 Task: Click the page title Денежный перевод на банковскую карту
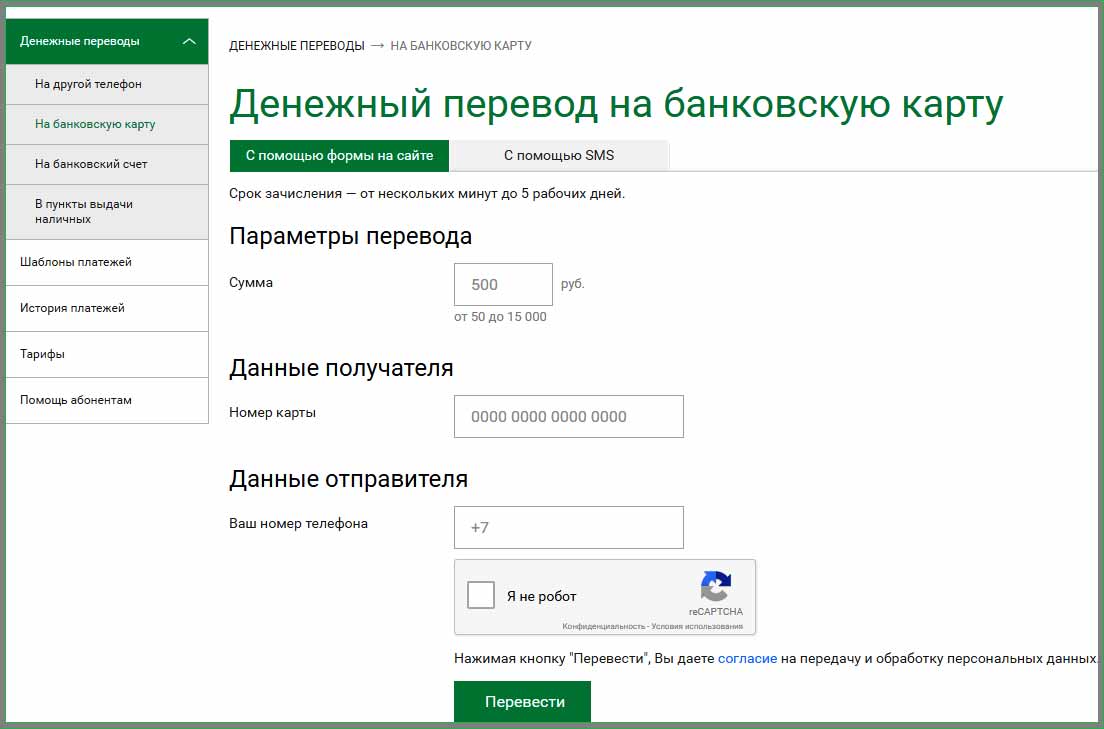[616, 104]
